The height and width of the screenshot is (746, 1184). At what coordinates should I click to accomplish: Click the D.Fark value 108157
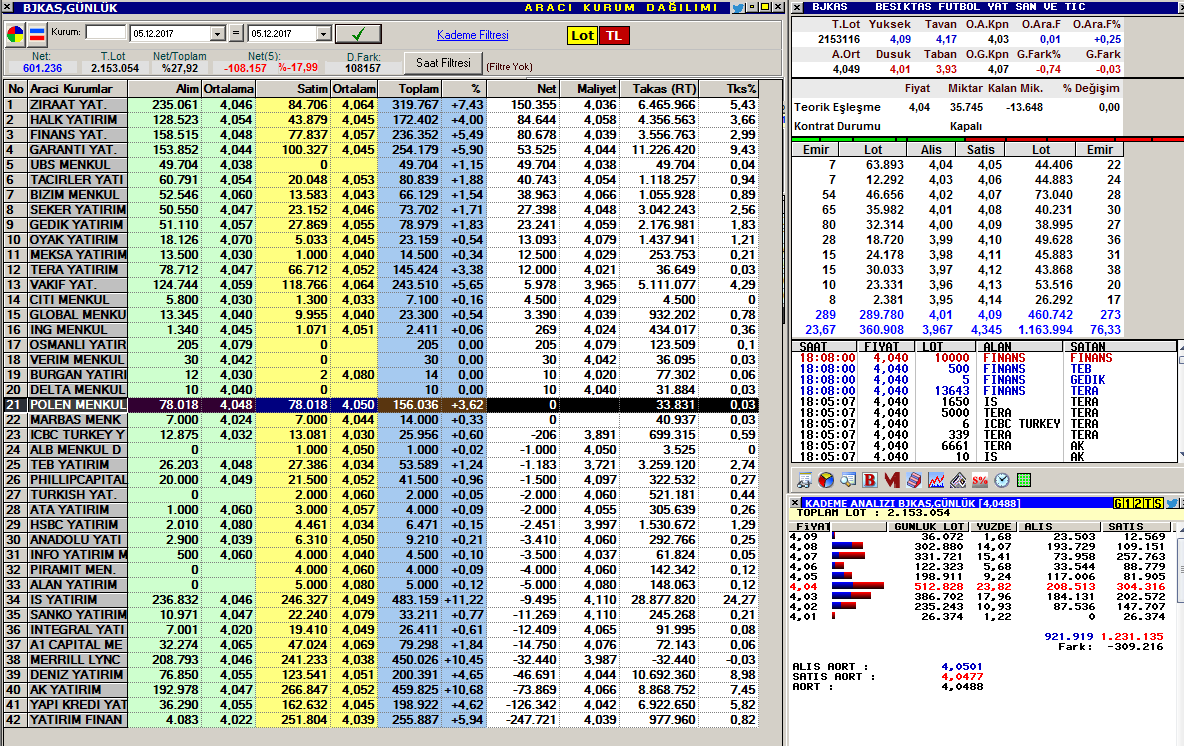tap(363, 68)
